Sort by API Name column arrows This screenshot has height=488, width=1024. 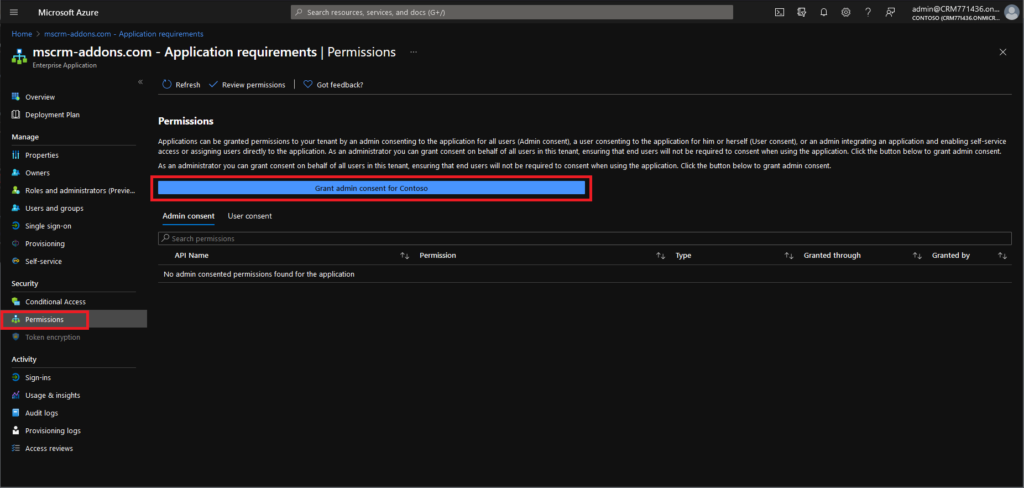404,255
